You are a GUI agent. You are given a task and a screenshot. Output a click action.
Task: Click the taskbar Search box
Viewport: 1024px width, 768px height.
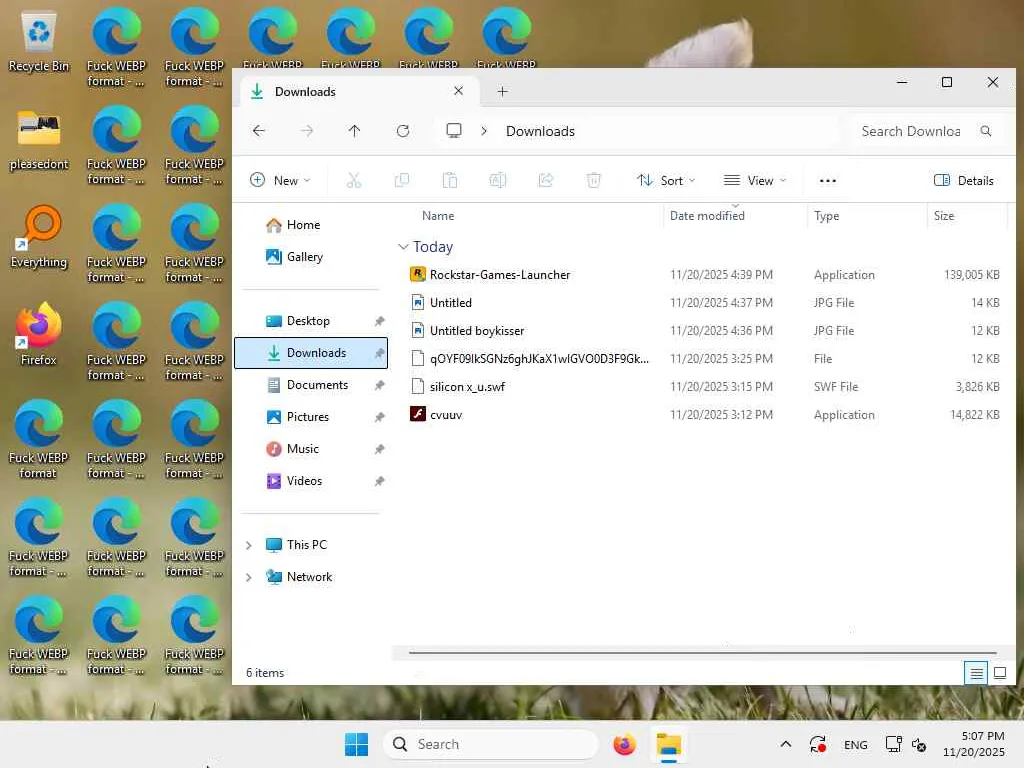coord(491,744)
